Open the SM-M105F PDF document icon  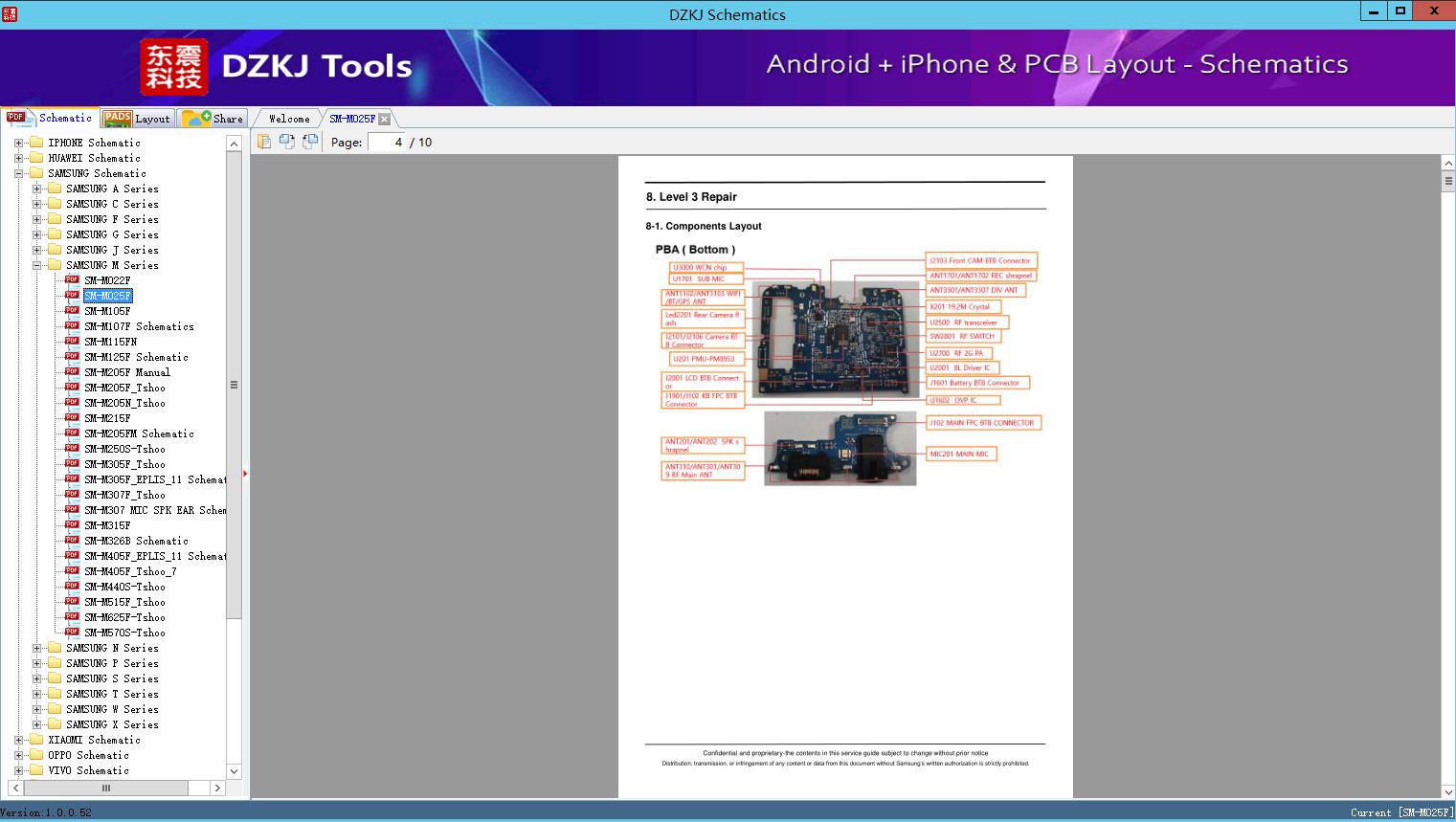72,310
